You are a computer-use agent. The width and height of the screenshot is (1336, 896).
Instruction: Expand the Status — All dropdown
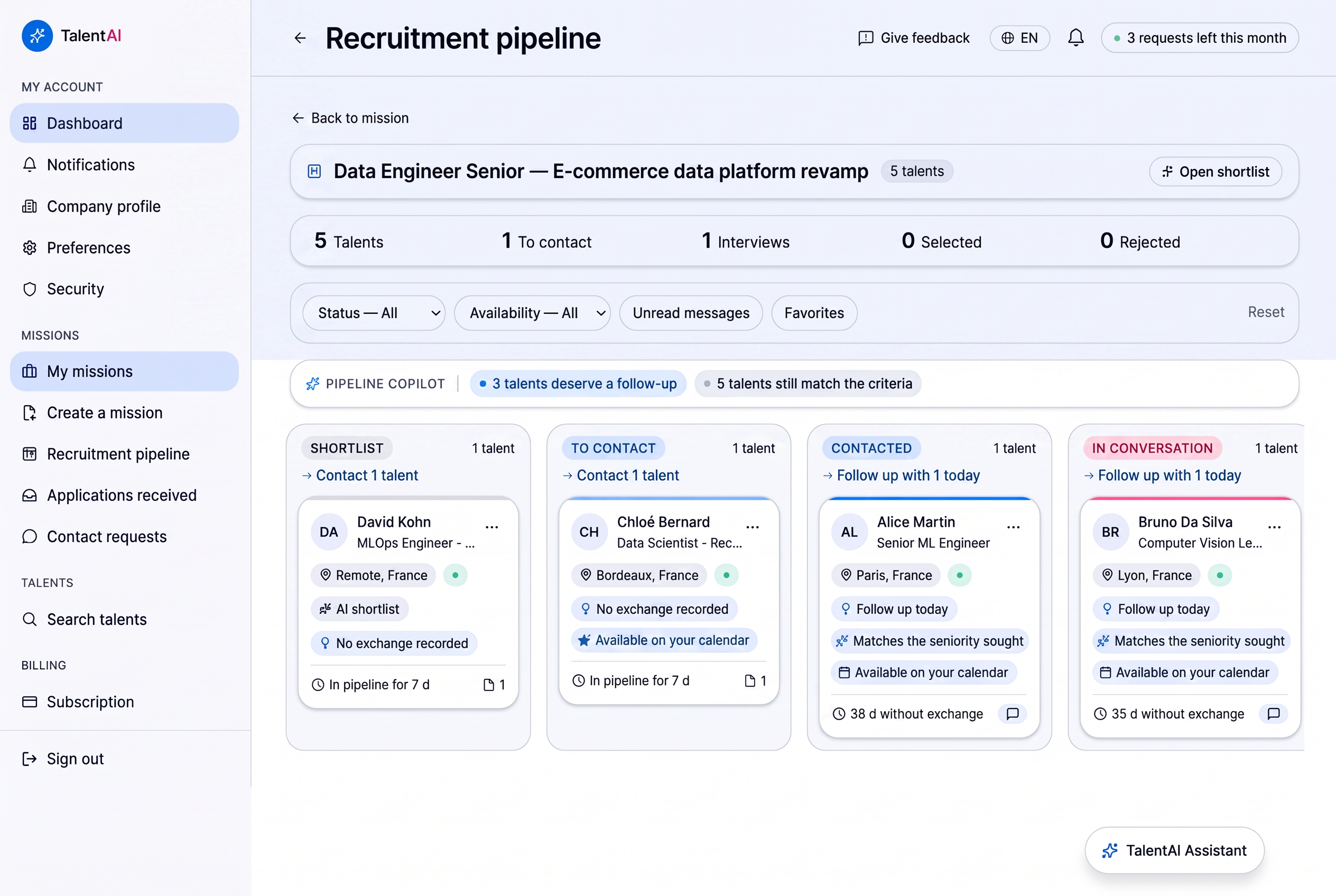coord(374,313)
